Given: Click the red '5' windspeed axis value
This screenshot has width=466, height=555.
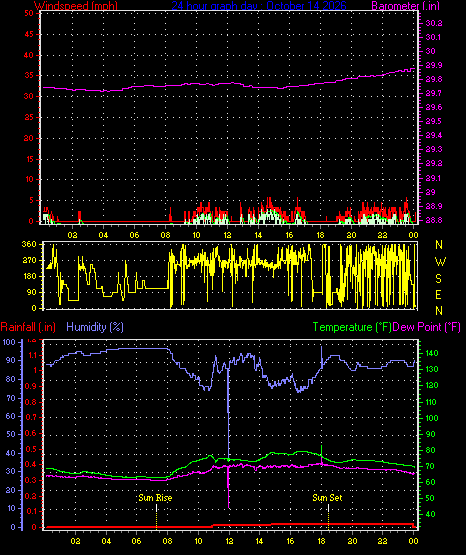Looking at the screenshot, I should [31, 200].
